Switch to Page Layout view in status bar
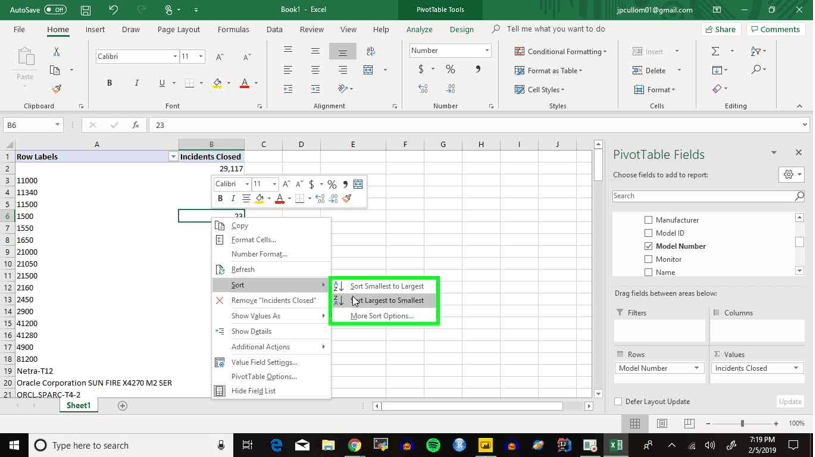Viewport: 815px width, 457px height. (662, 424)
